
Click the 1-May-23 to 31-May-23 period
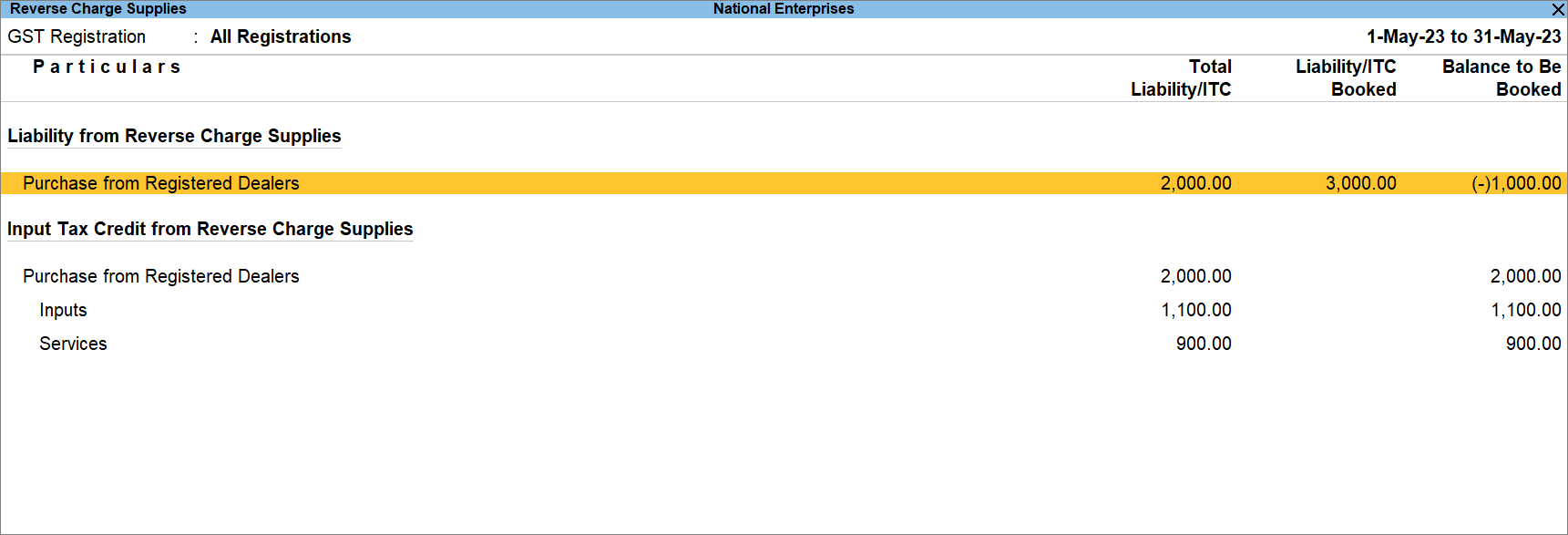tap(1463, 36)
